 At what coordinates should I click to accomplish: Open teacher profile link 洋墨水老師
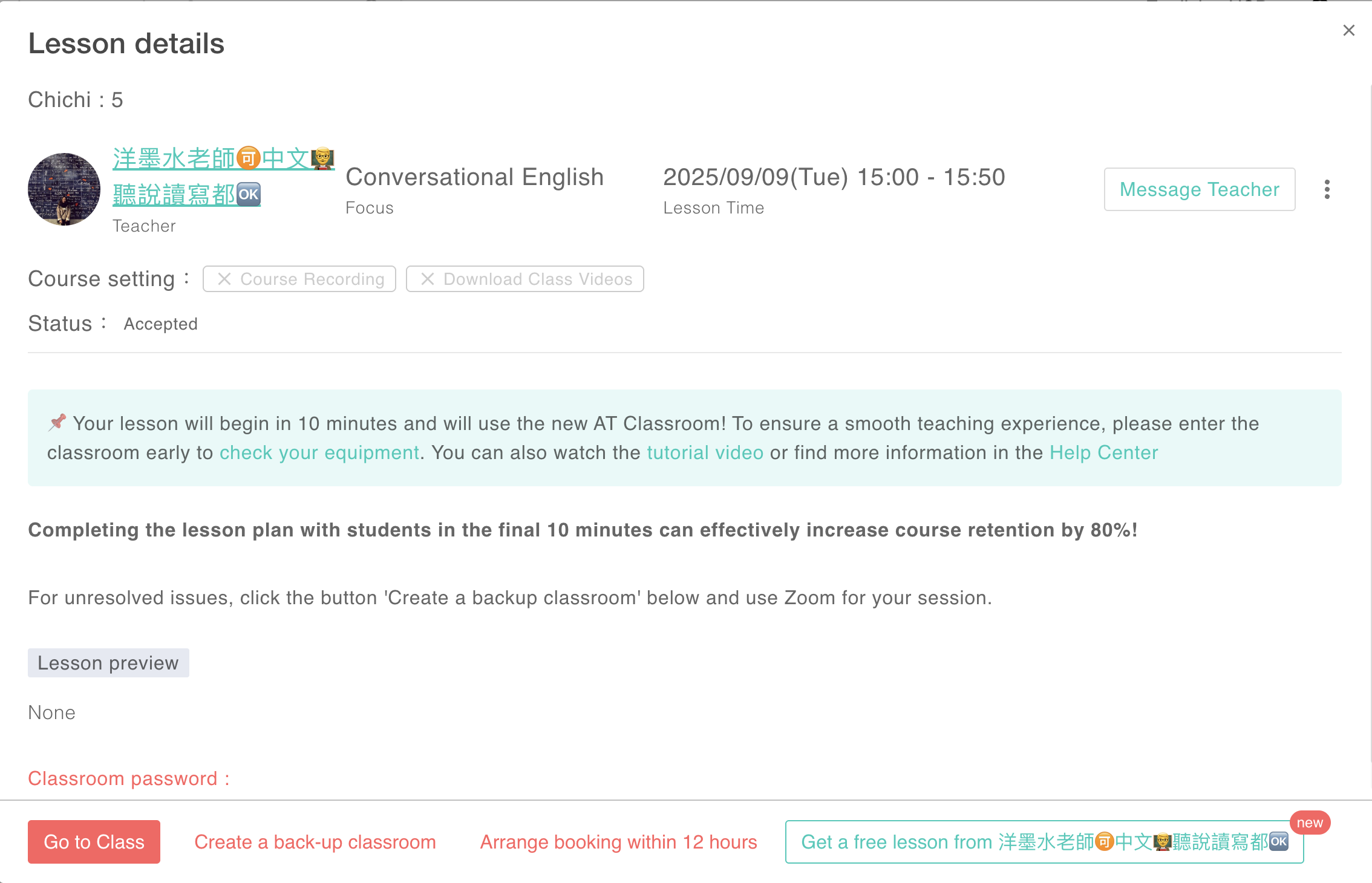click(223, 177)
